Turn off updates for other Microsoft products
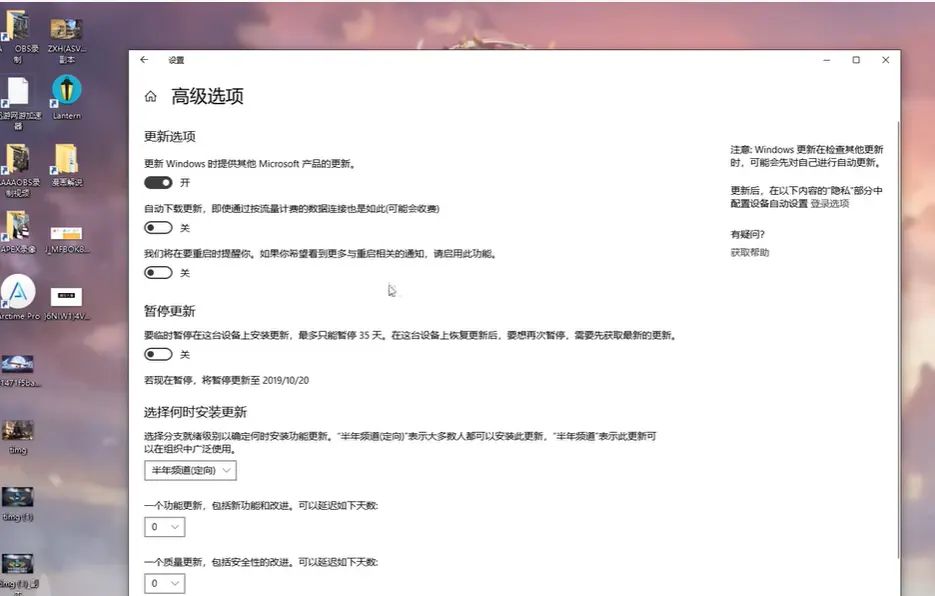The width and height of the screenshot is (935, 596). [158, 183]
